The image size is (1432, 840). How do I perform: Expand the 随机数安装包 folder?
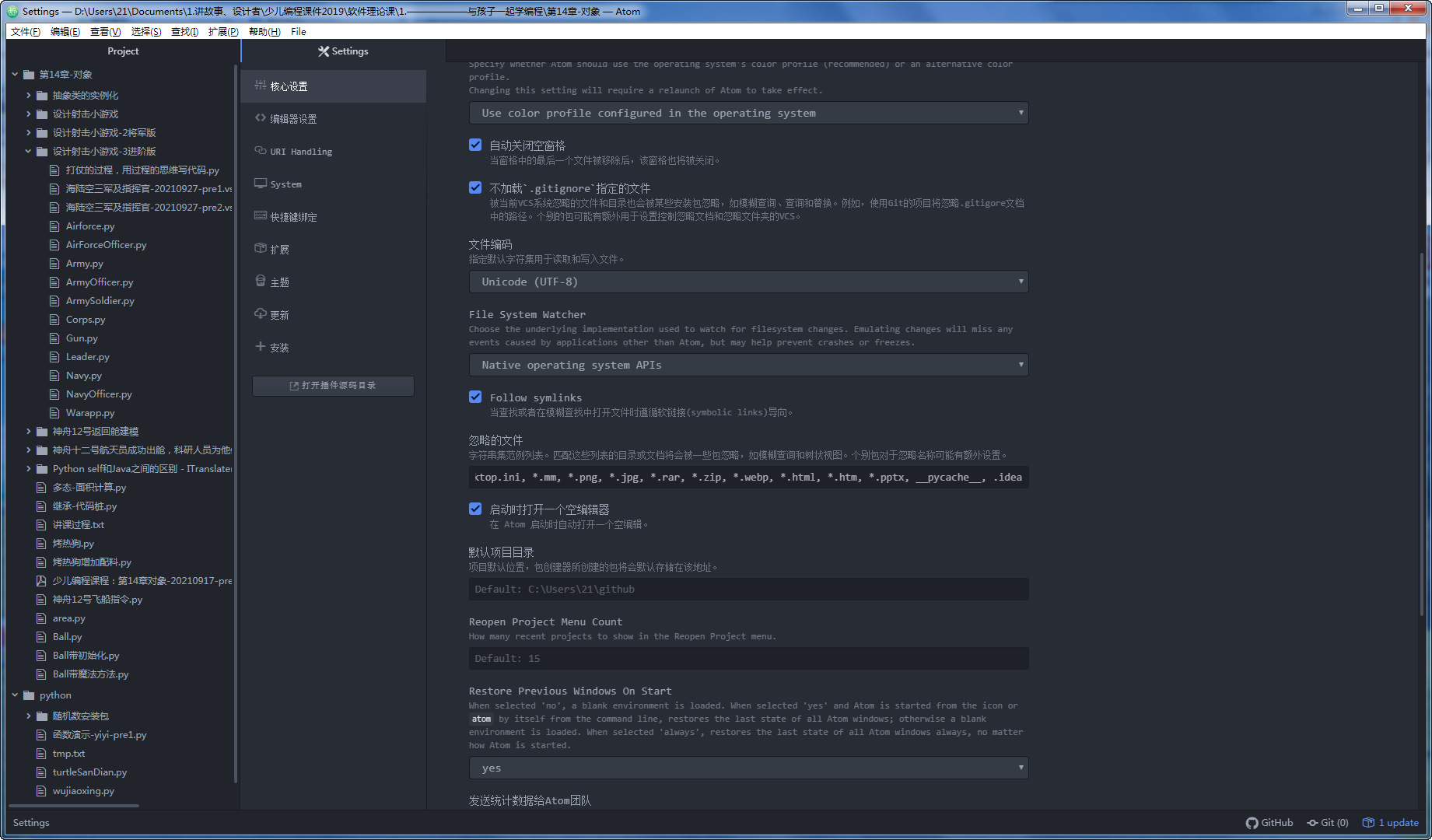pos(29,716)
